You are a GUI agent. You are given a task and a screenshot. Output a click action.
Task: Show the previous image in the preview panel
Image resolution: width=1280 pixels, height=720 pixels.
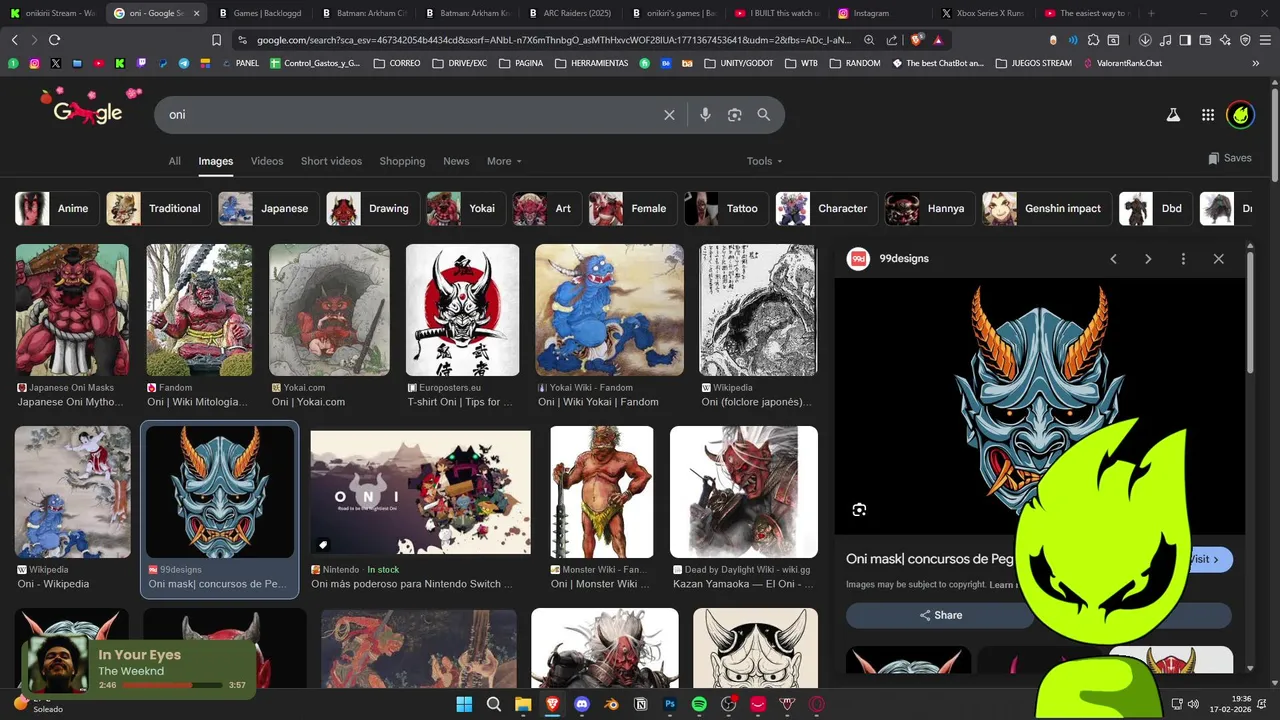1113,259
